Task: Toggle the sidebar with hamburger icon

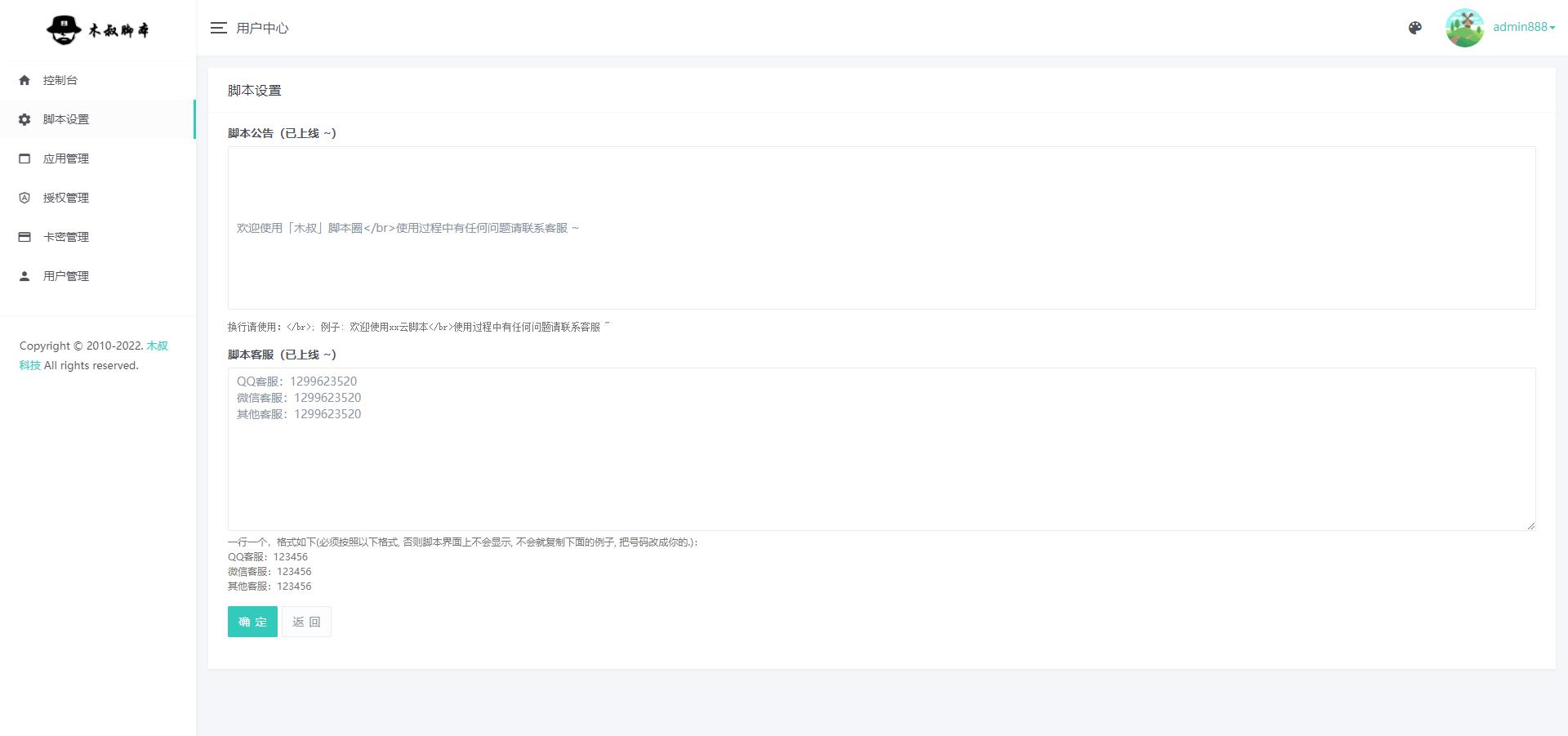Action: (x=218, y=28)
